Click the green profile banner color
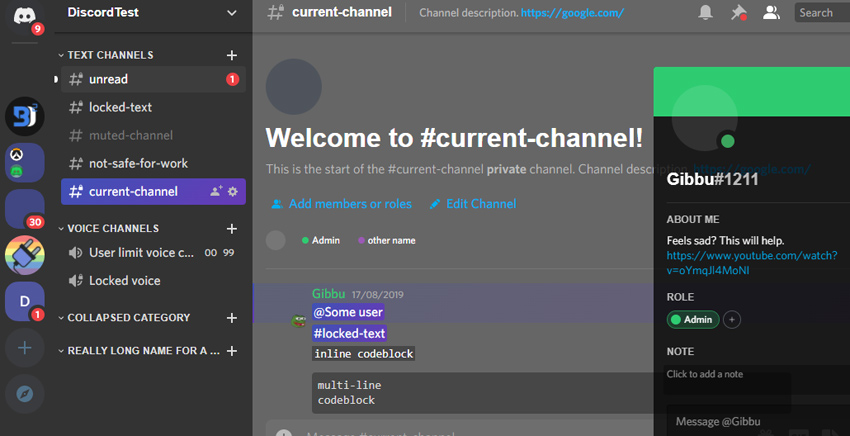The height and width of the screenshot is (436, 850). tap(752, 92)
